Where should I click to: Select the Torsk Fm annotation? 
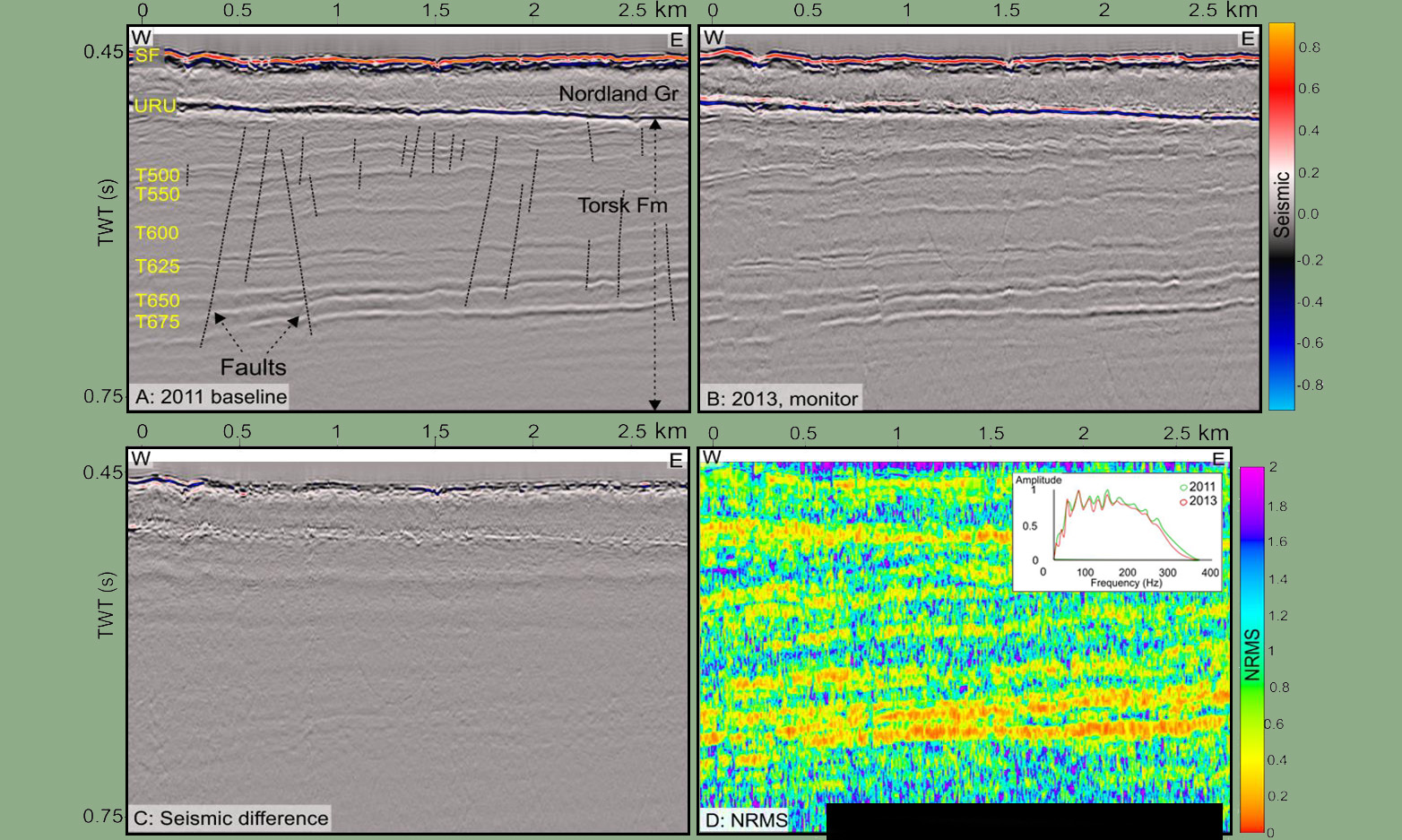coord(622,205)
